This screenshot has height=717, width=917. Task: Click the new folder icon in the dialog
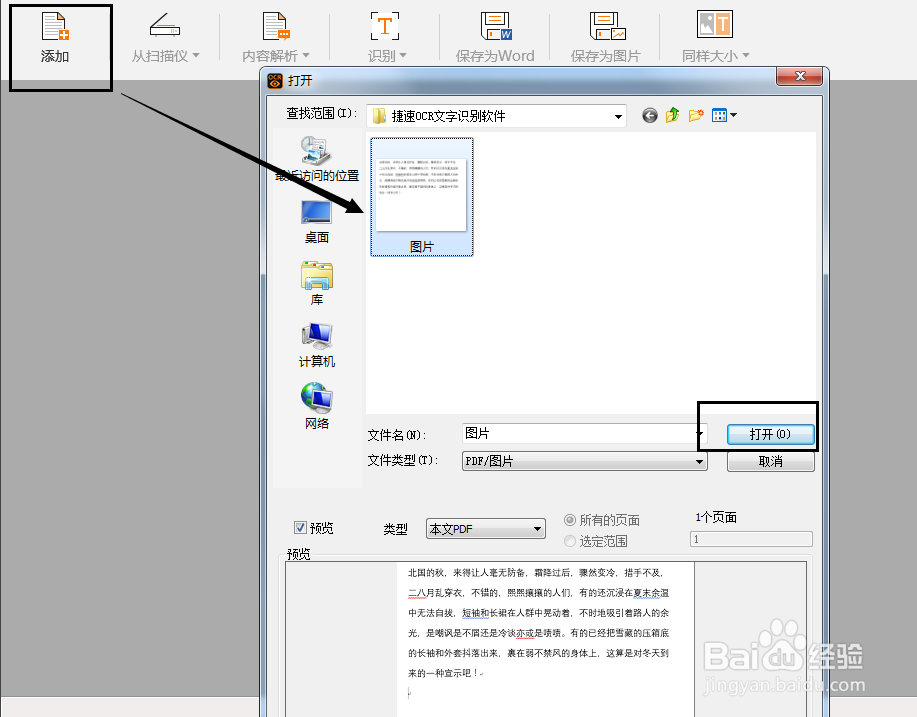point(695,115)
